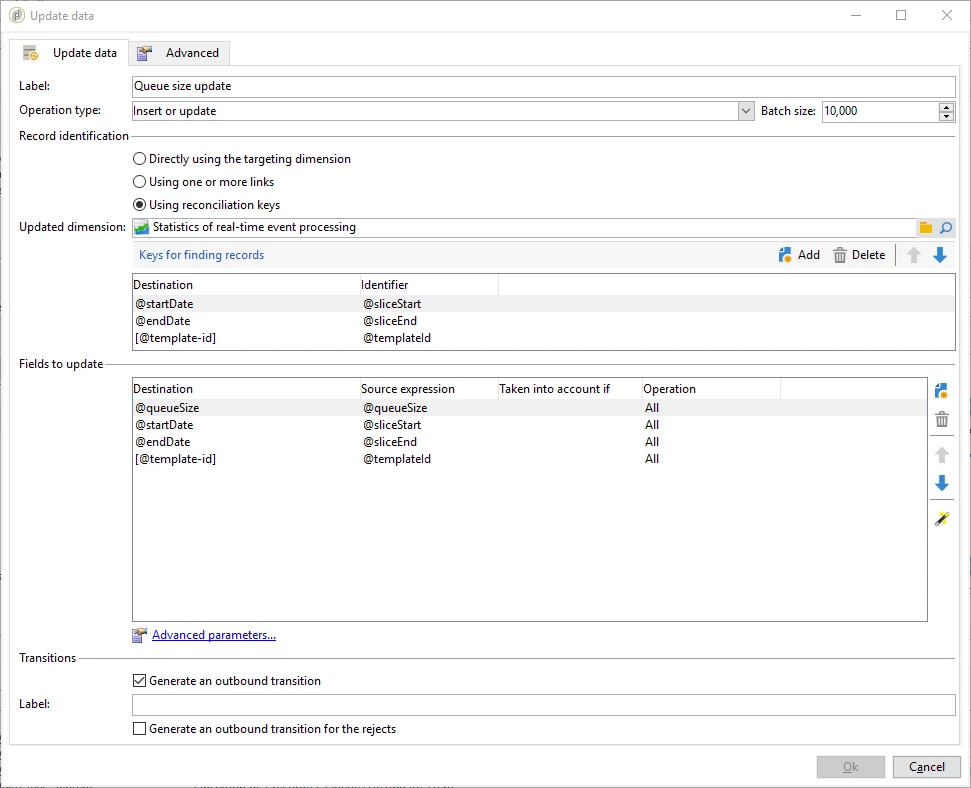This screenshot has width=971, height=788.
Task: Open the Advanced tab
Action: coord(180,53)
